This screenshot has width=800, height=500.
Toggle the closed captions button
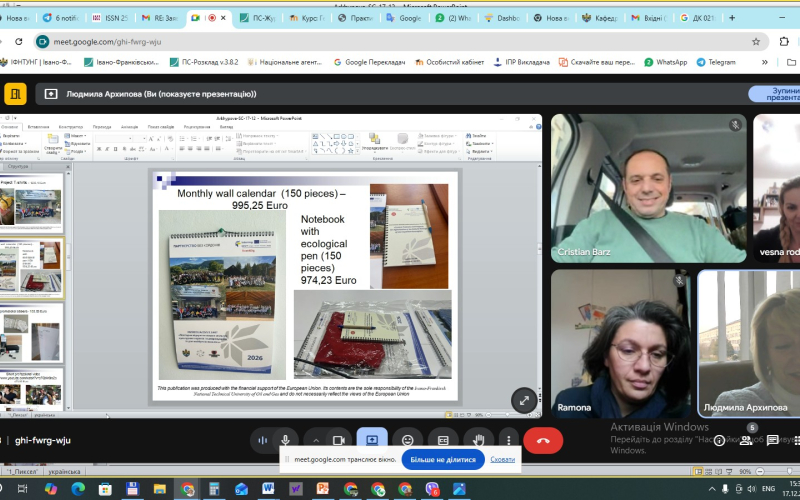(x=443, y=440)
